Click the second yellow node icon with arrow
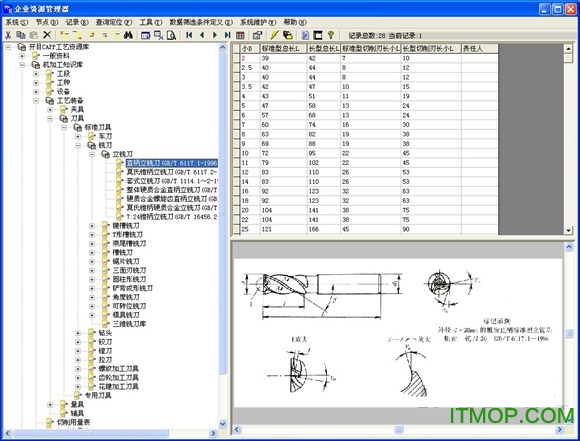The width and height of the screenshot is (580, 441). 78,35
